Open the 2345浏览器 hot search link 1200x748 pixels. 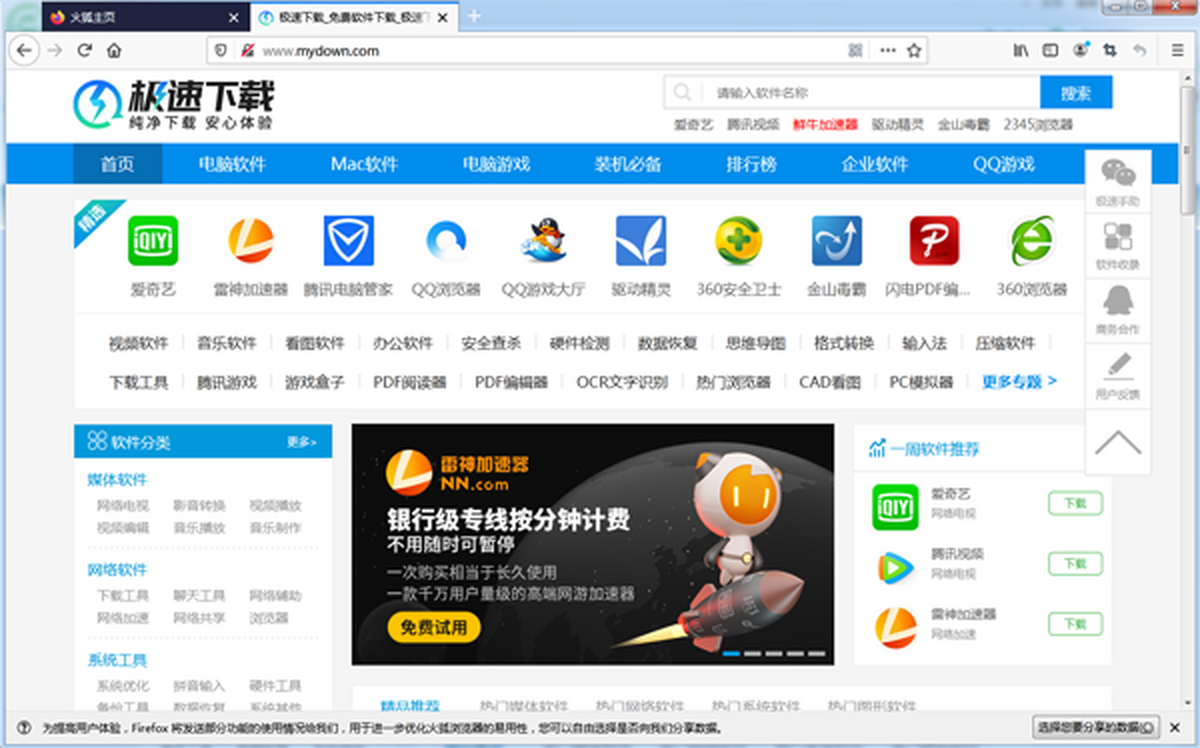tap(1038, 124)
